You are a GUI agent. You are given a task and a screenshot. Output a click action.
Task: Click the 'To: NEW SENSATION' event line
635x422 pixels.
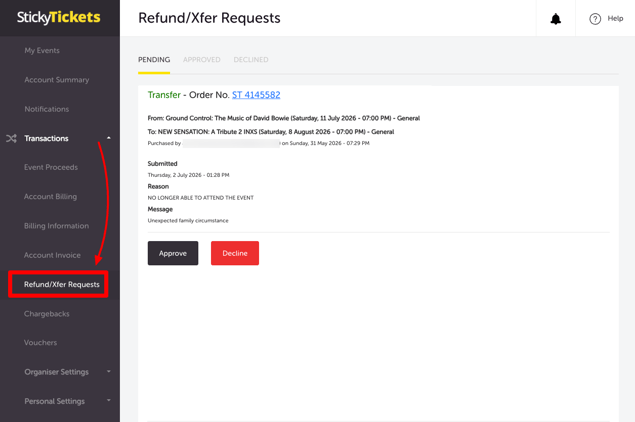[x=271, y=132]
